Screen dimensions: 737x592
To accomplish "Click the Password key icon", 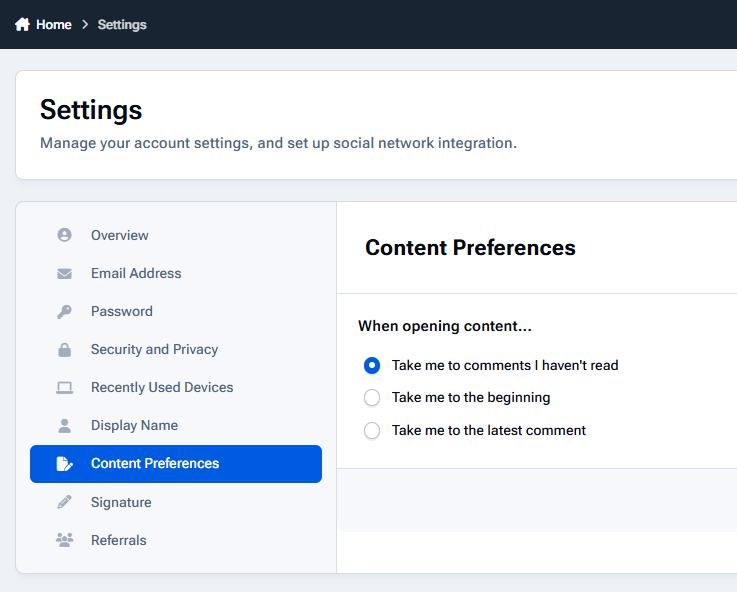I will pyautogui.click(x=64, y=312).
